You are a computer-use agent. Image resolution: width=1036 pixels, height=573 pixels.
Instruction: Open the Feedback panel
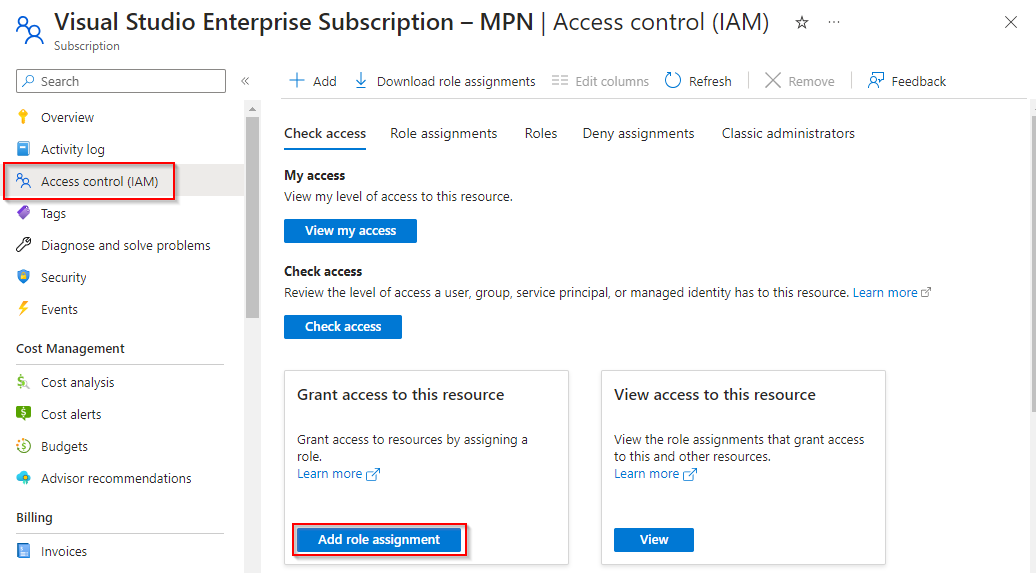(x=906, y=81)
